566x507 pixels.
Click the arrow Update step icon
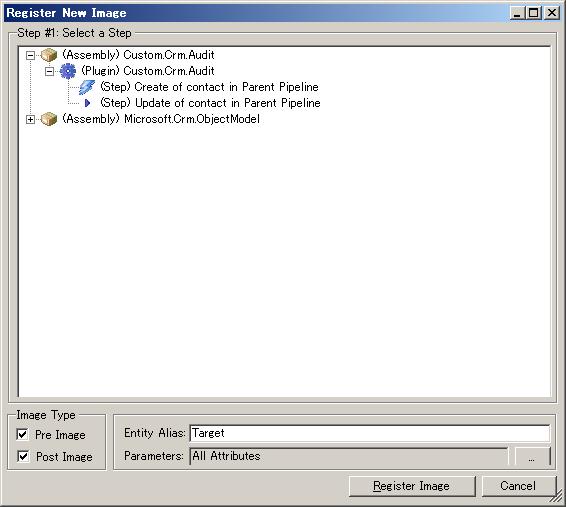coord(87,103)
